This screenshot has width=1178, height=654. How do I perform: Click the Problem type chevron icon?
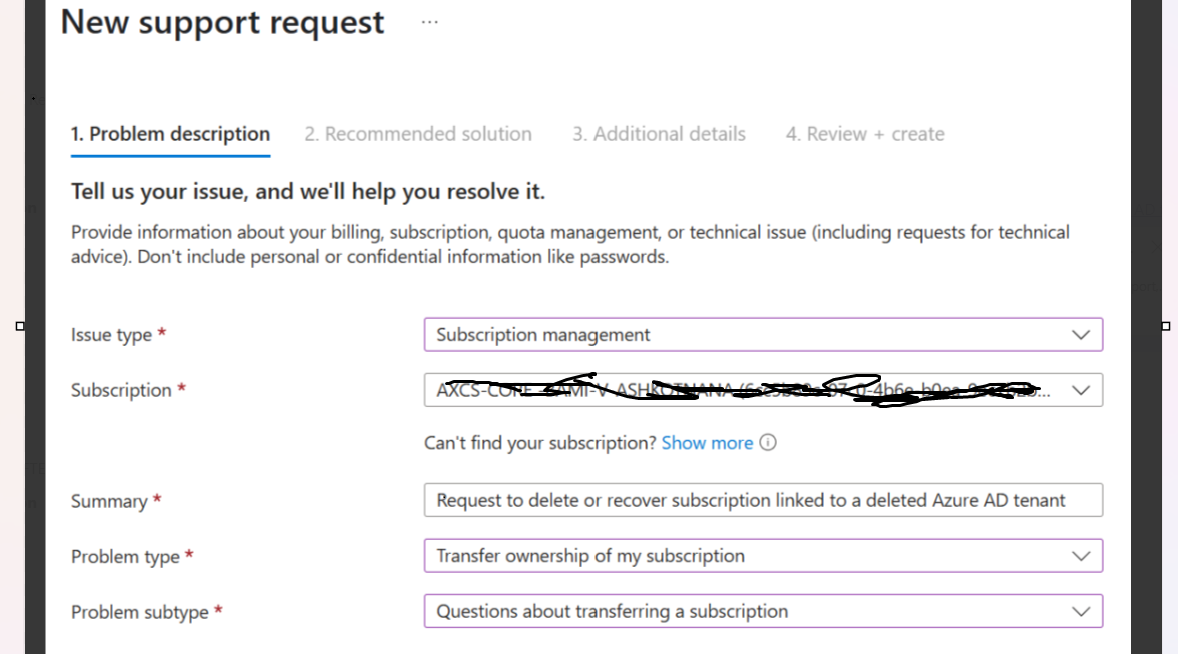[x=1081, y=555]
